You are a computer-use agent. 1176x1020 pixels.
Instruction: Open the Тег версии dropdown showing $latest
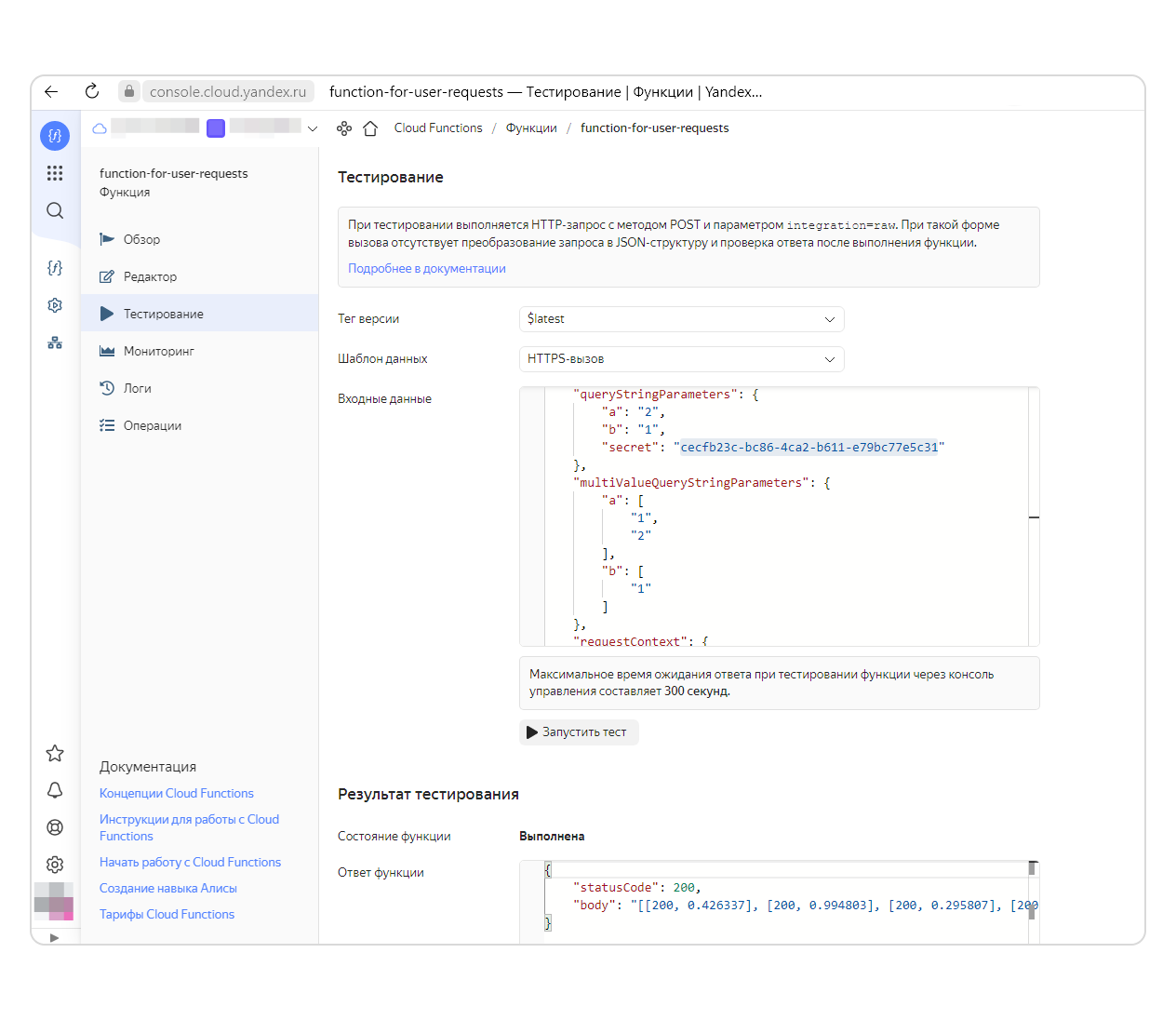pos(681,319)
